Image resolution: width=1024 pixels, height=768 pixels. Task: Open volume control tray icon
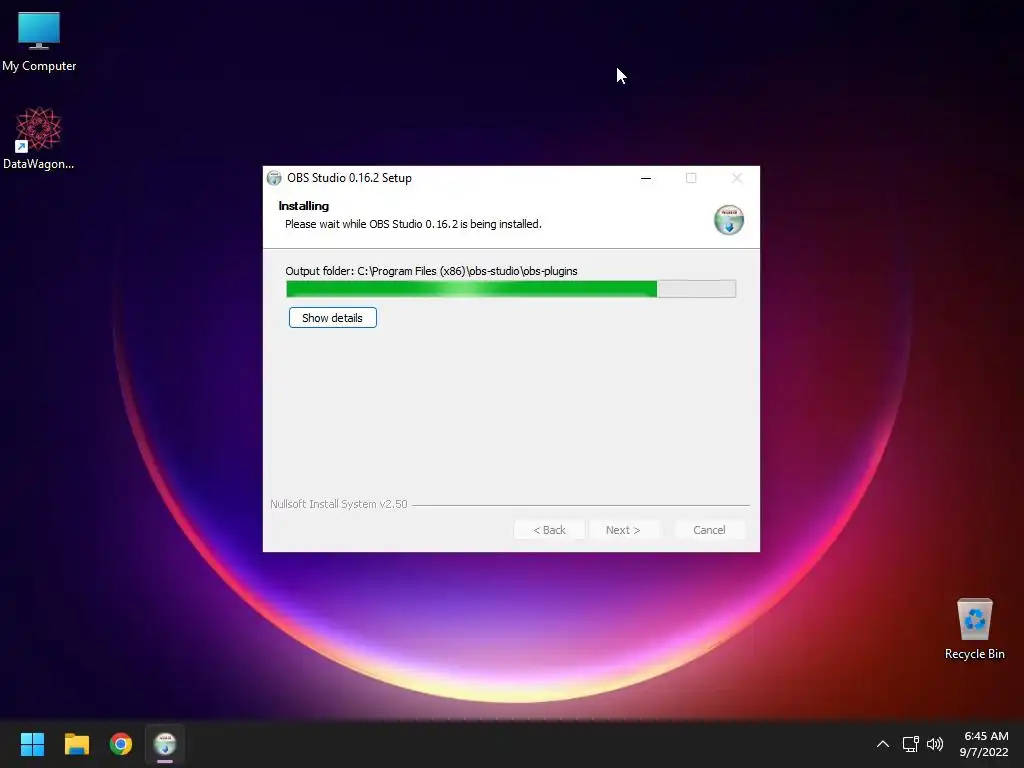click(x=935, y=744)
